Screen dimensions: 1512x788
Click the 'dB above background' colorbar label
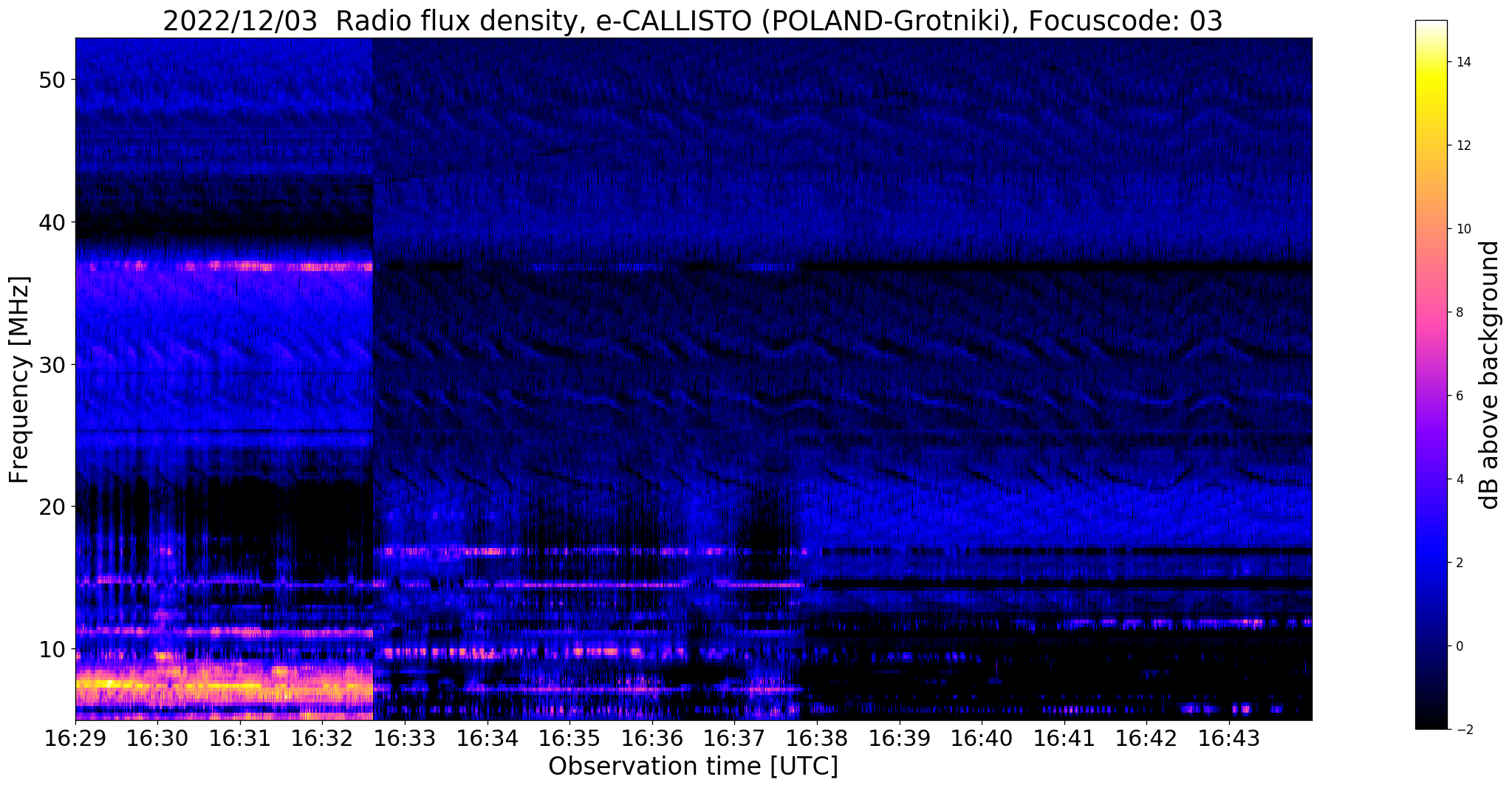(1490, 375)
